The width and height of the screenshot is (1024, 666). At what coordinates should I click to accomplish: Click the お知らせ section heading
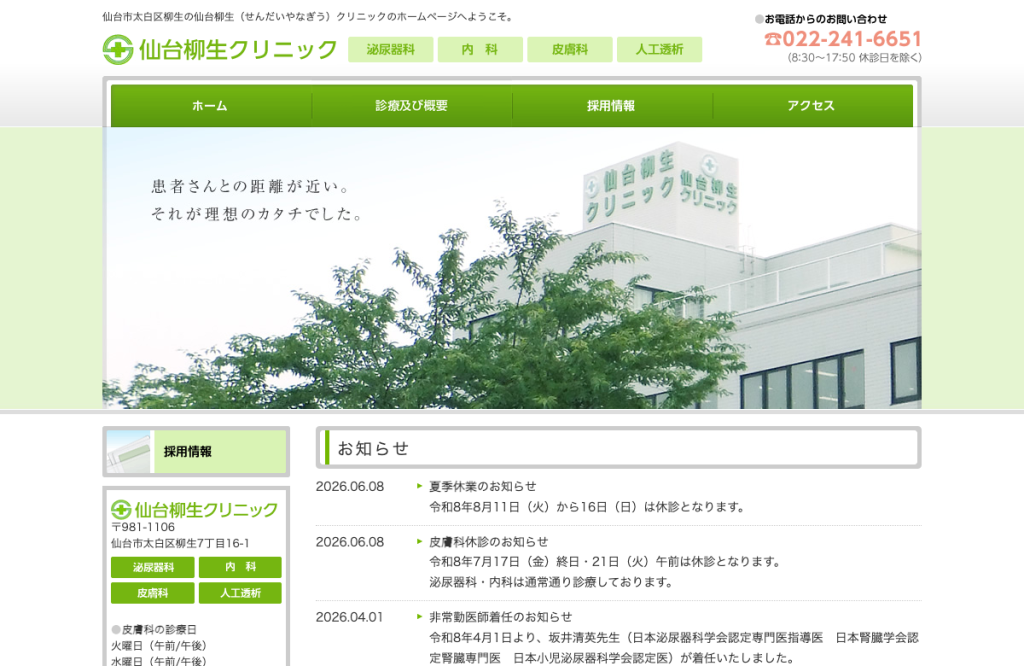point(373,448)
